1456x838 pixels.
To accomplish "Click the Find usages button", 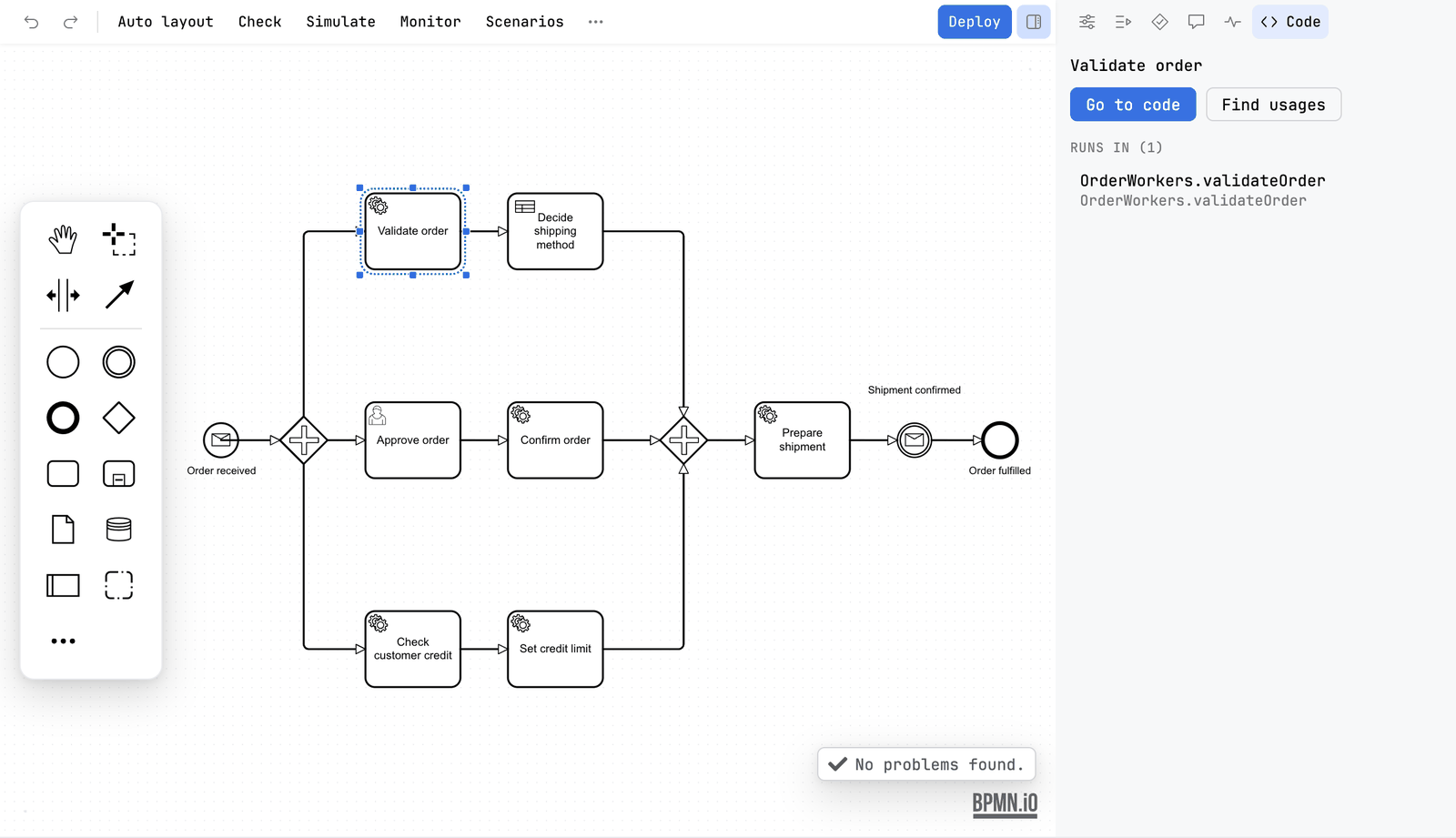I will (1274, 105).
